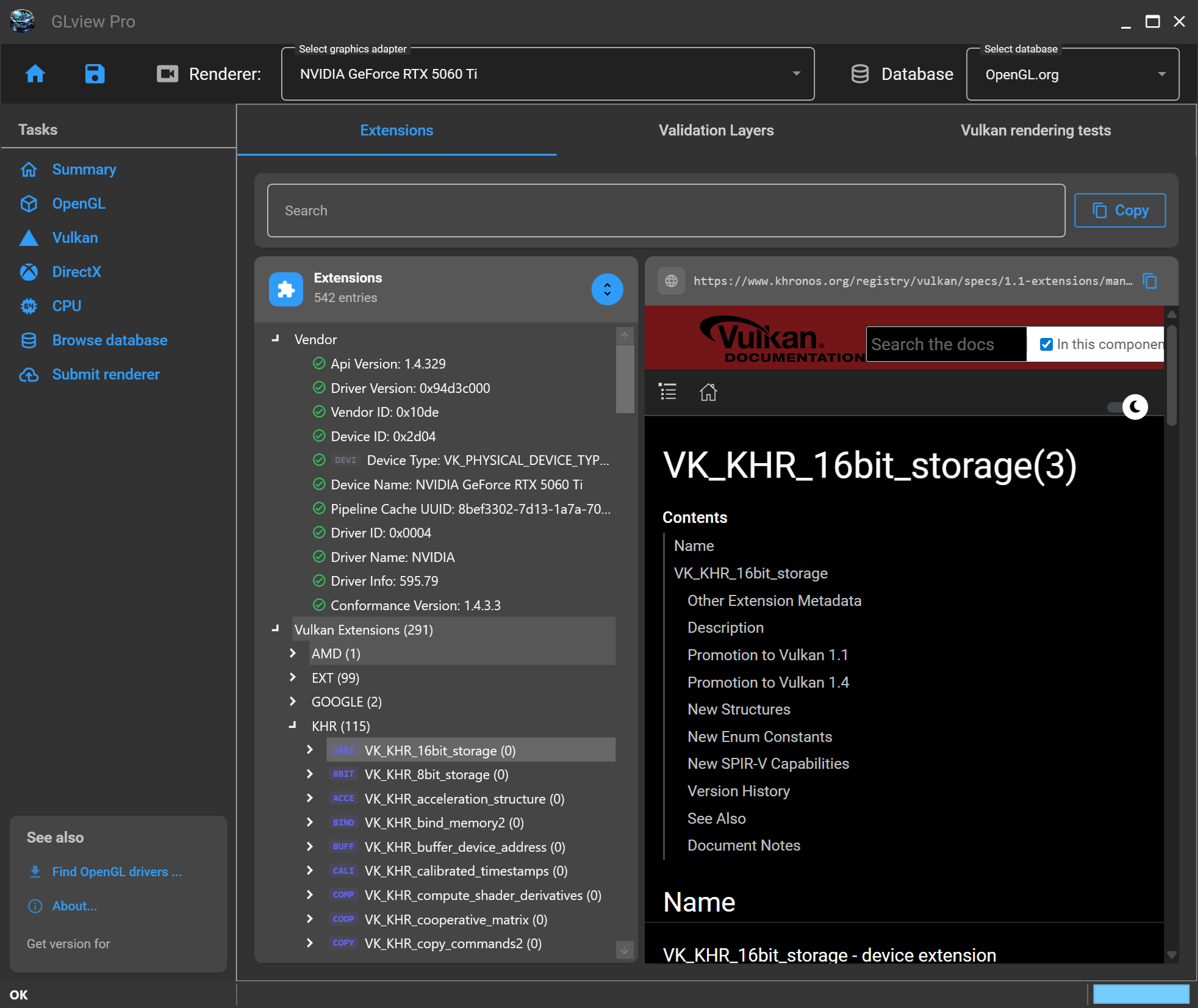Collapse the Vendor tree node
This screenshot has width=1198, height=1008.
(x=275, y=339)
